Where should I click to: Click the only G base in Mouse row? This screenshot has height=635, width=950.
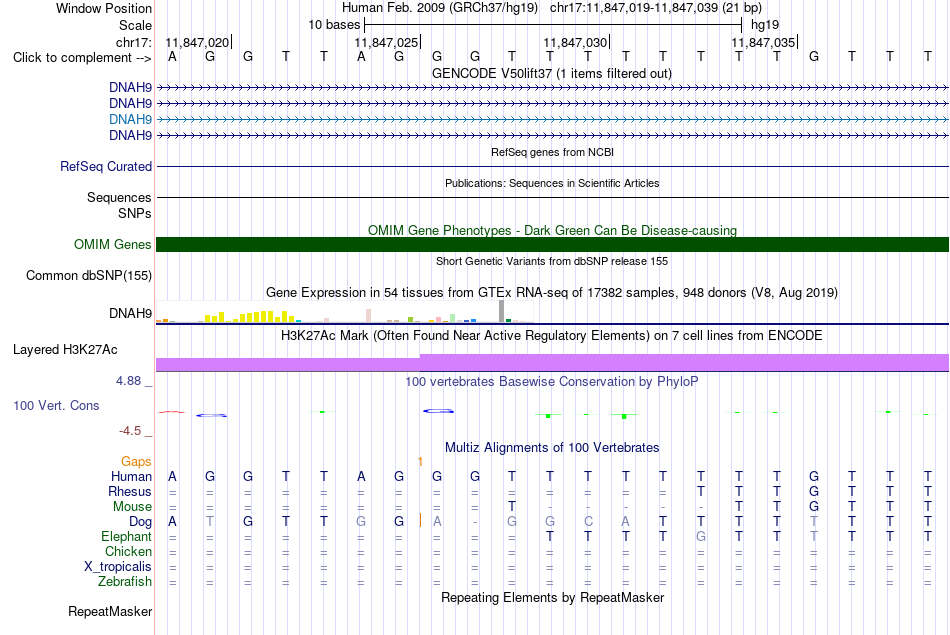pos(814,507)
